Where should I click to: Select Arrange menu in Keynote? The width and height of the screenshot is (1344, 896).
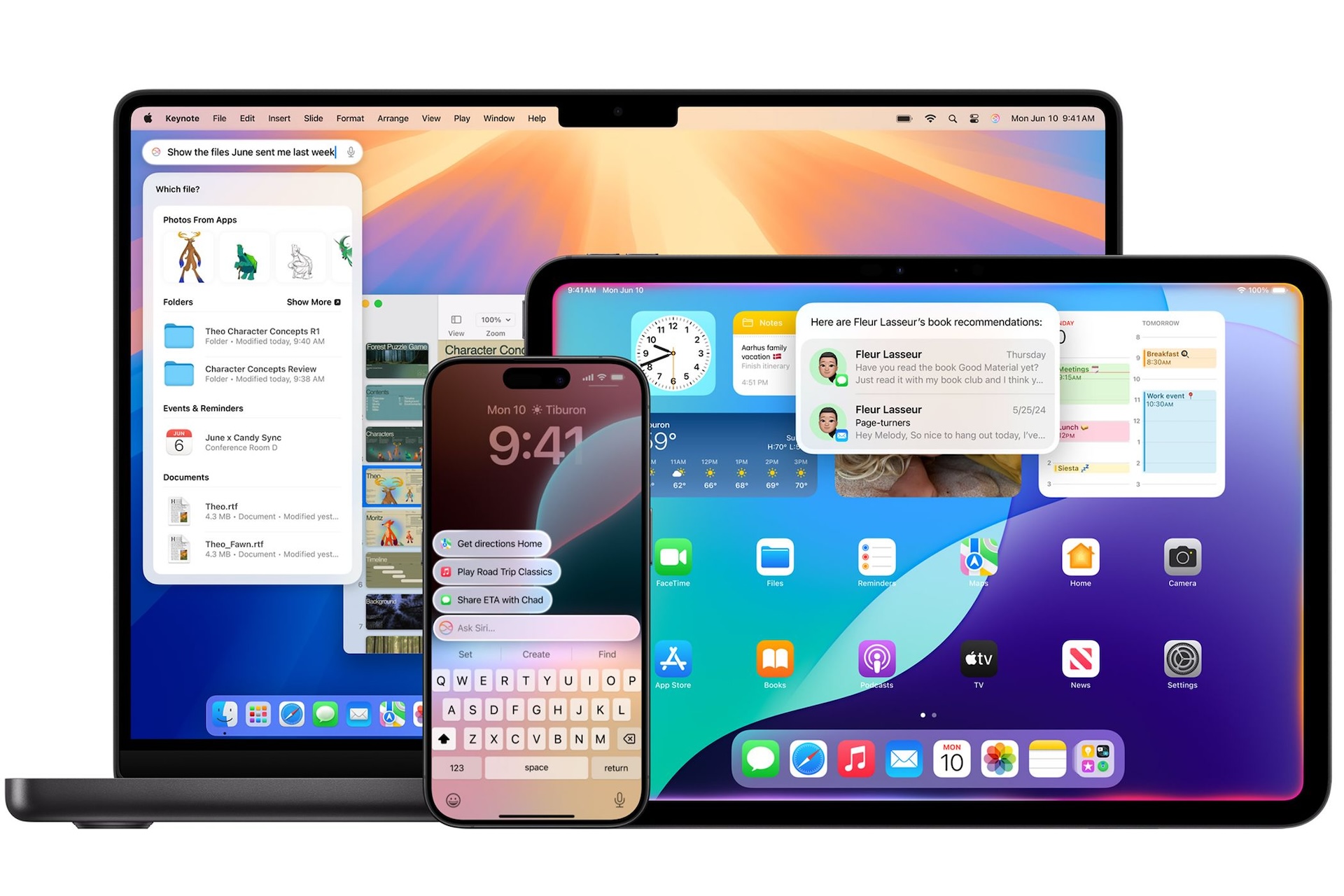point(392,118)
